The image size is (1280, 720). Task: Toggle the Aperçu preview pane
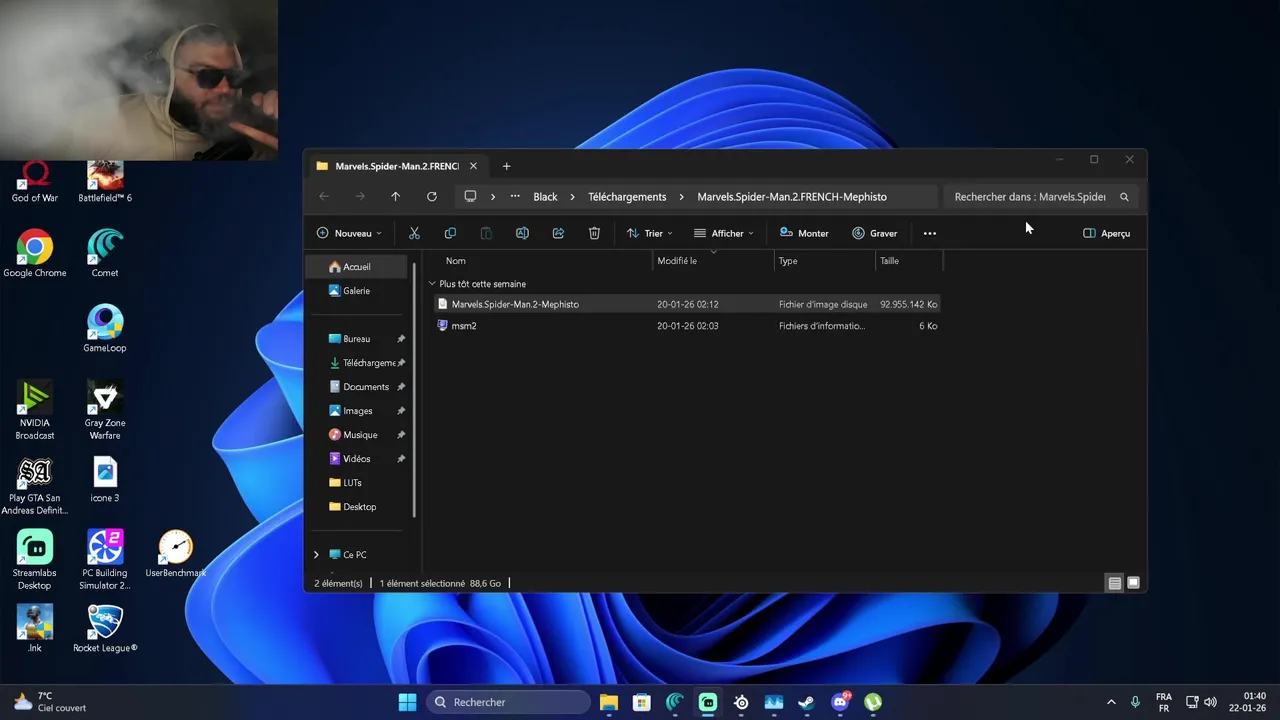click(x=1107, y=233)
